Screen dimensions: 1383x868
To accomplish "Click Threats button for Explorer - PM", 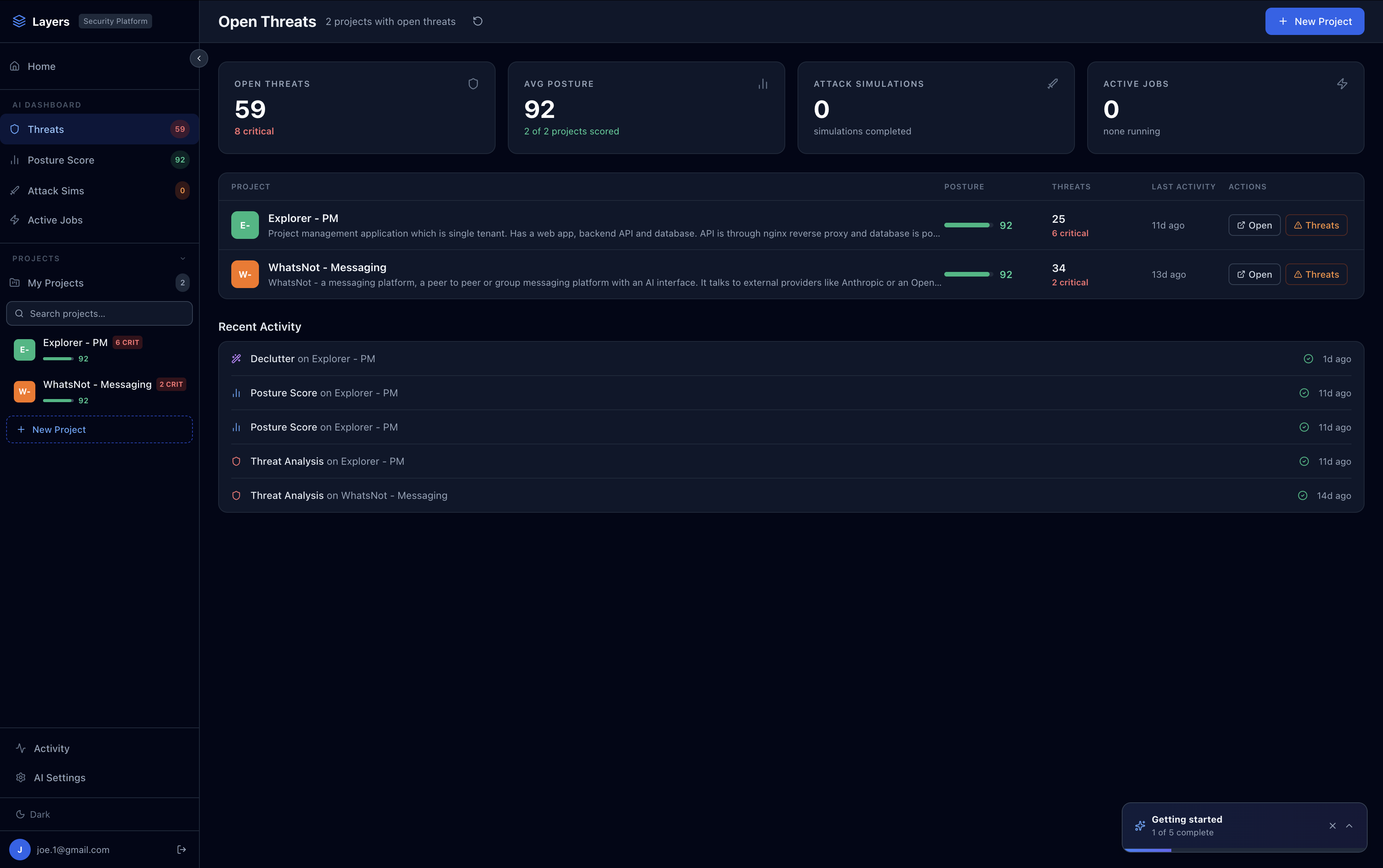I will tap(1317, 225).
